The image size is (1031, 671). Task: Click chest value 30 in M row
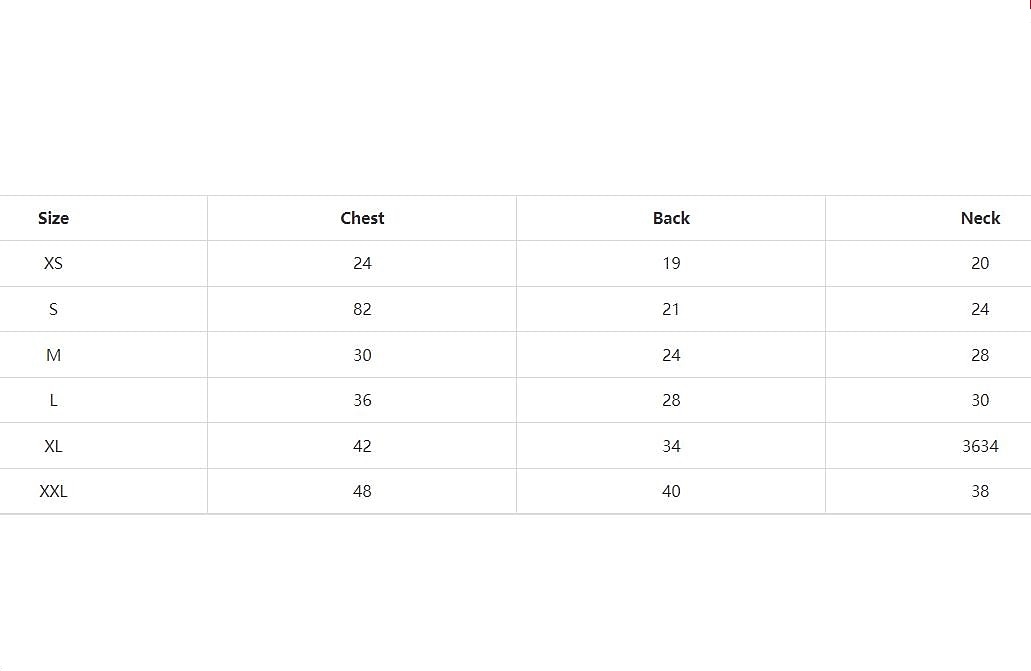click(x=362, y=355)
